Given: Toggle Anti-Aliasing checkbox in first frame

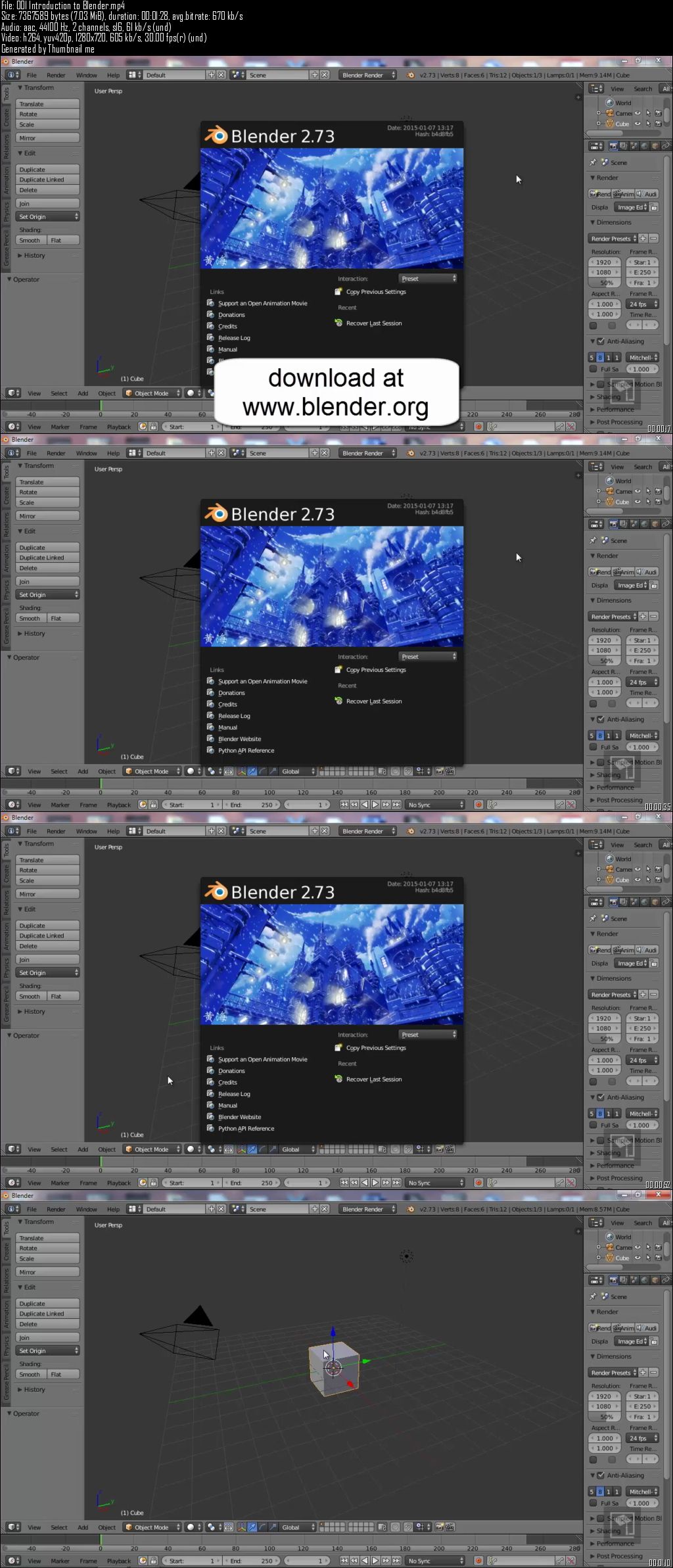Looking at the screenshot, I should click(x=601, y=341).
